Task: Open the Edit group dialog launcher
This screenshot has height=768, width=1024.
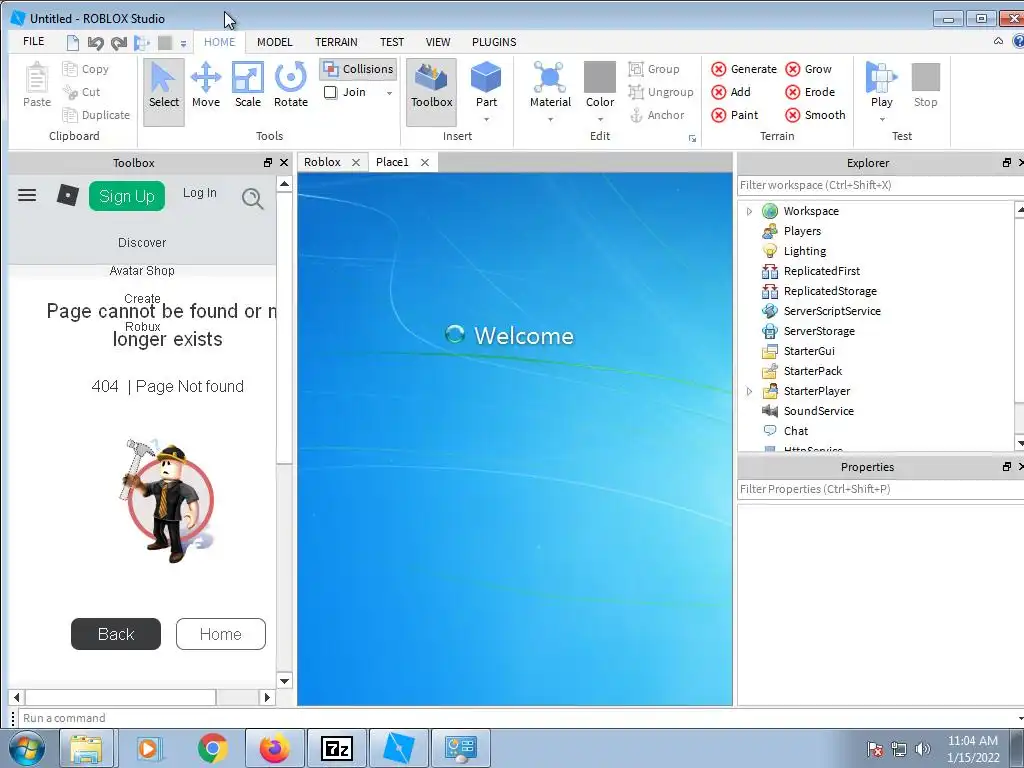Action: pyautogui.click(x=692, y=138)
